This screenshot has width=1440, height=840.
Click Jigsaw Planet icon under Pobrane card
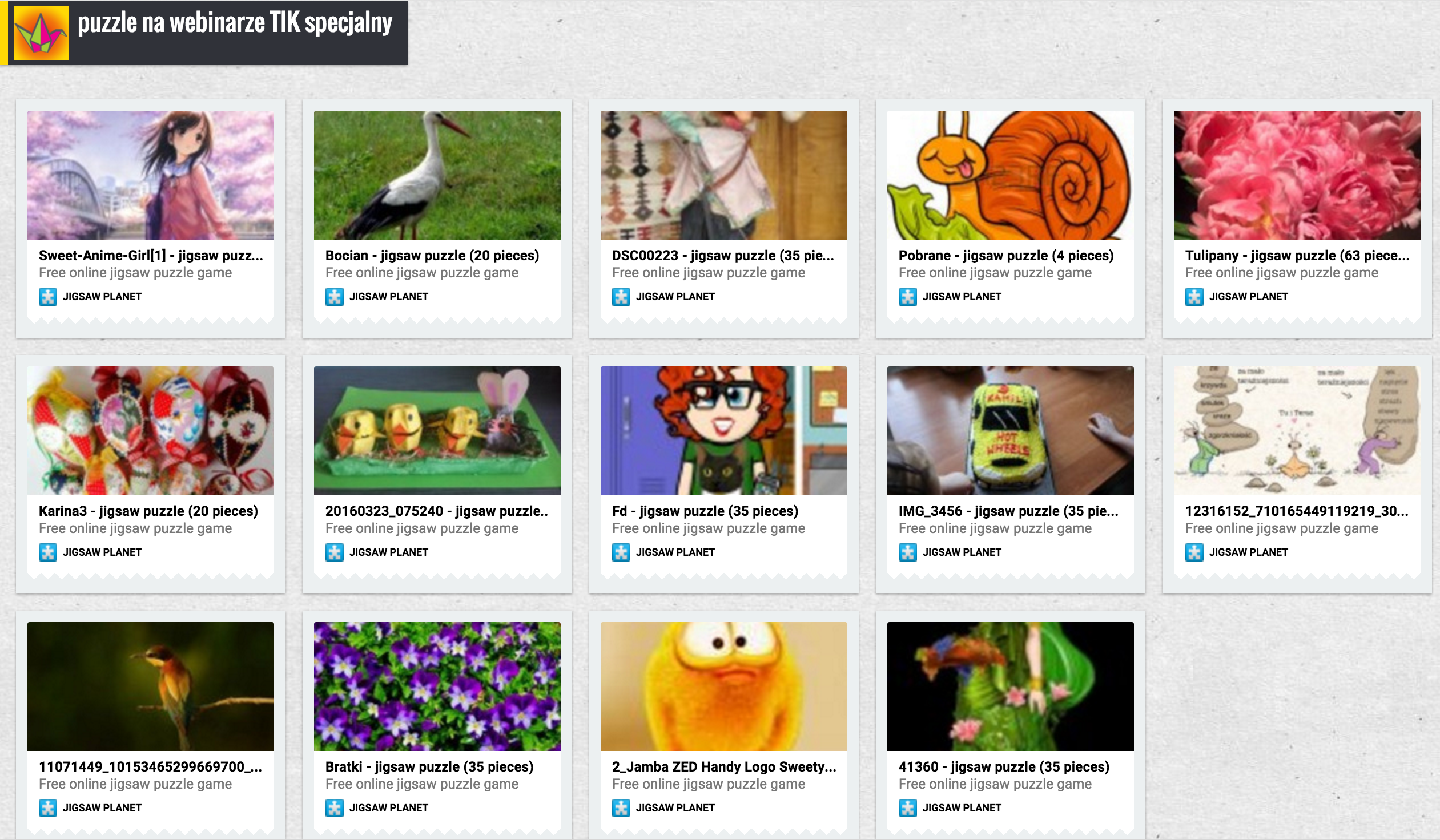pyautogui.click(x=907, y=297)
